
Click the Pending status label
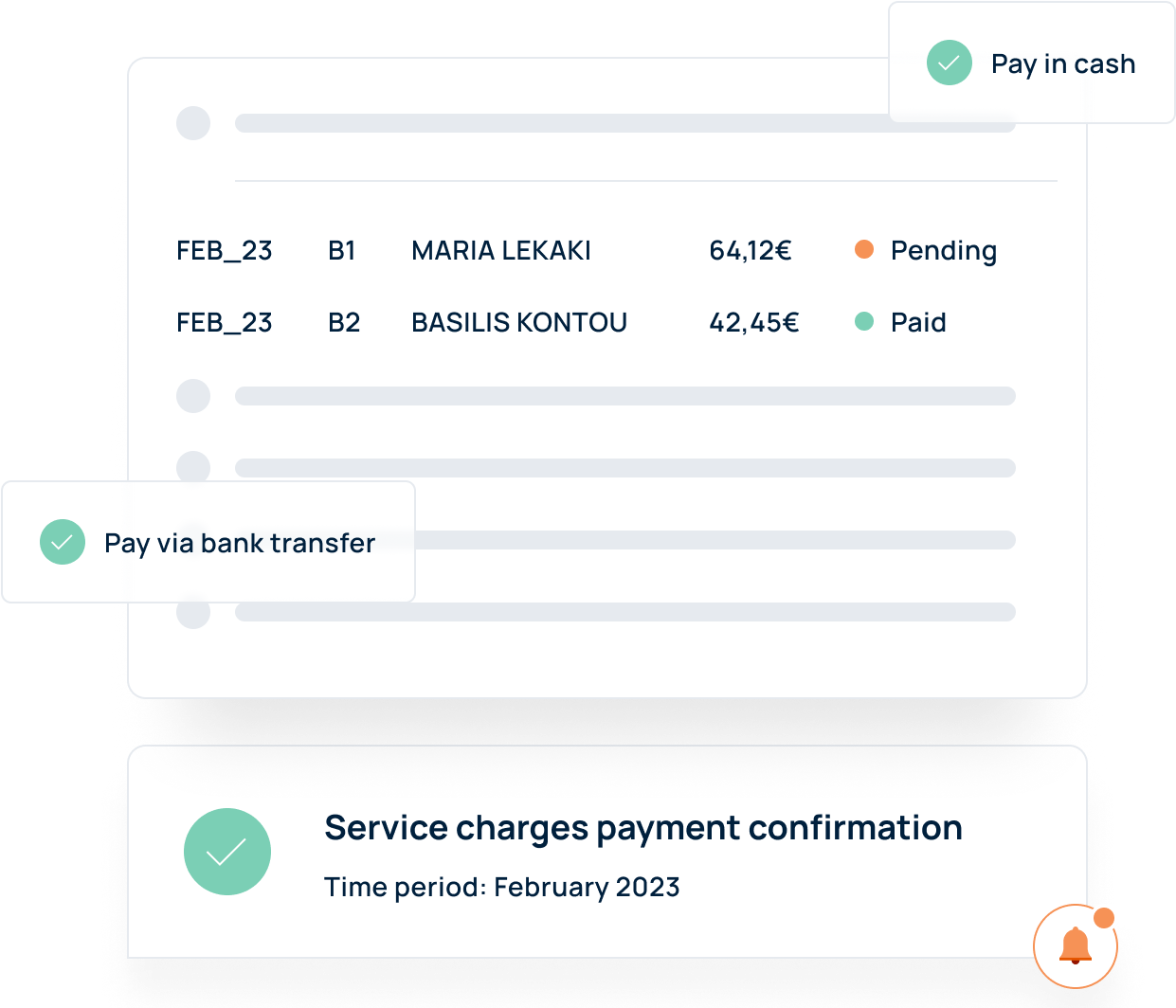point(944,251)
